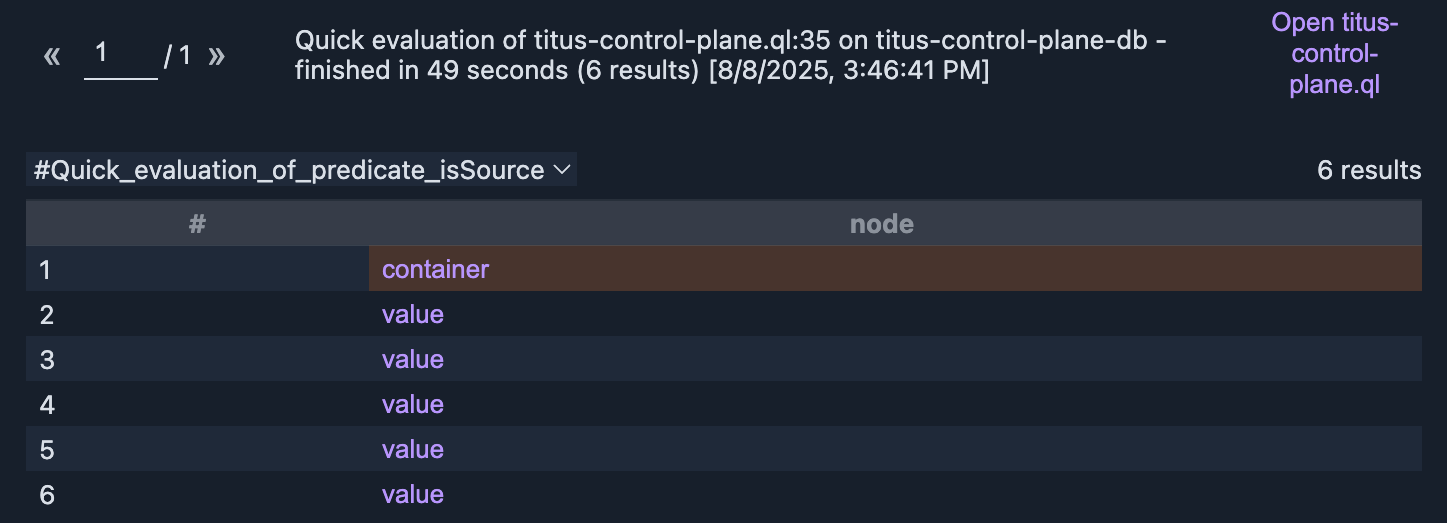Expand the Quick_evaluation_of_predicate_isSource result set dropdown

point(301,170)
